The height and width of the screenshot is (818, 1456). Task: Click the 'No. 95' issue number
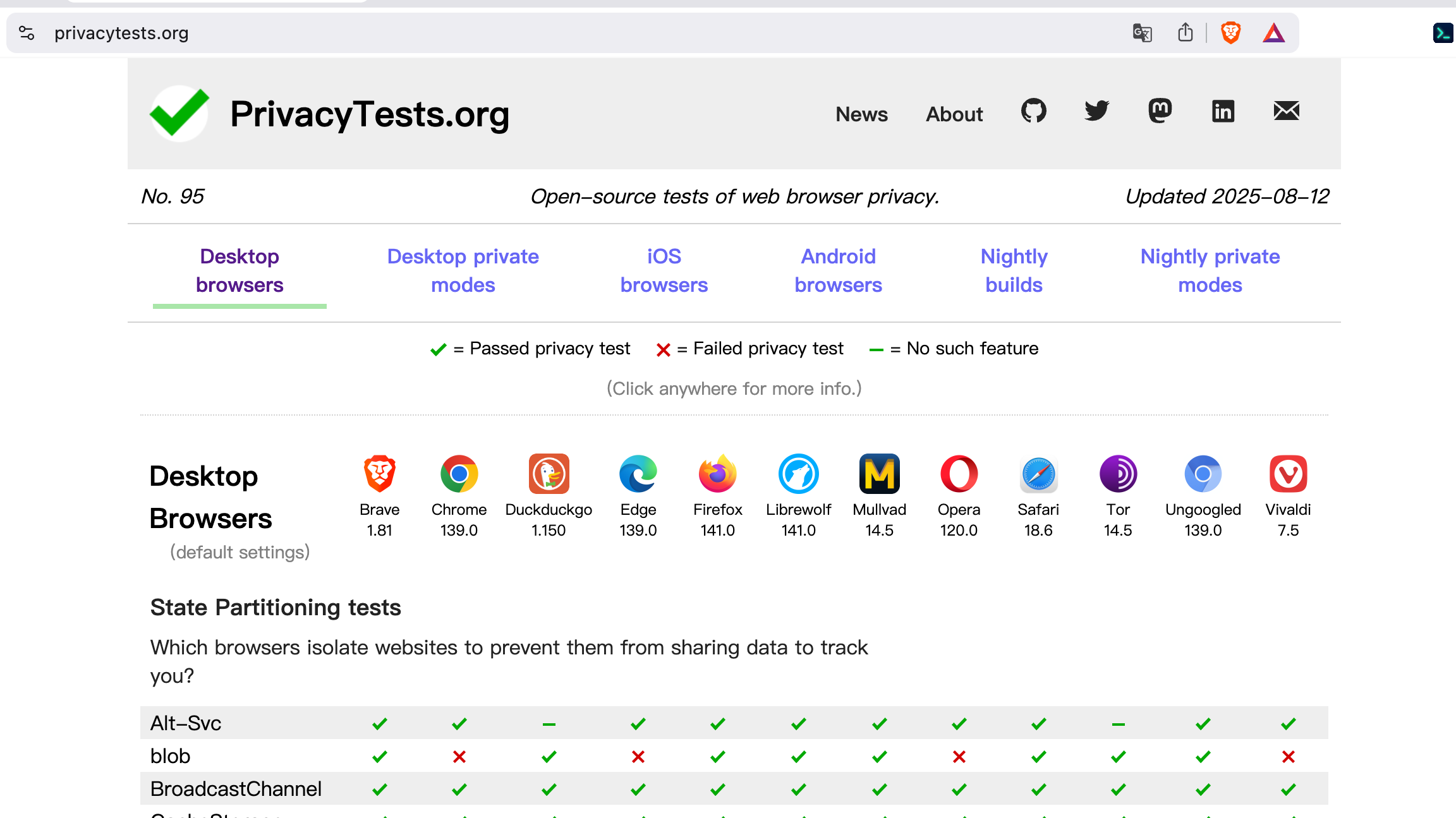[x=173, y=196]
